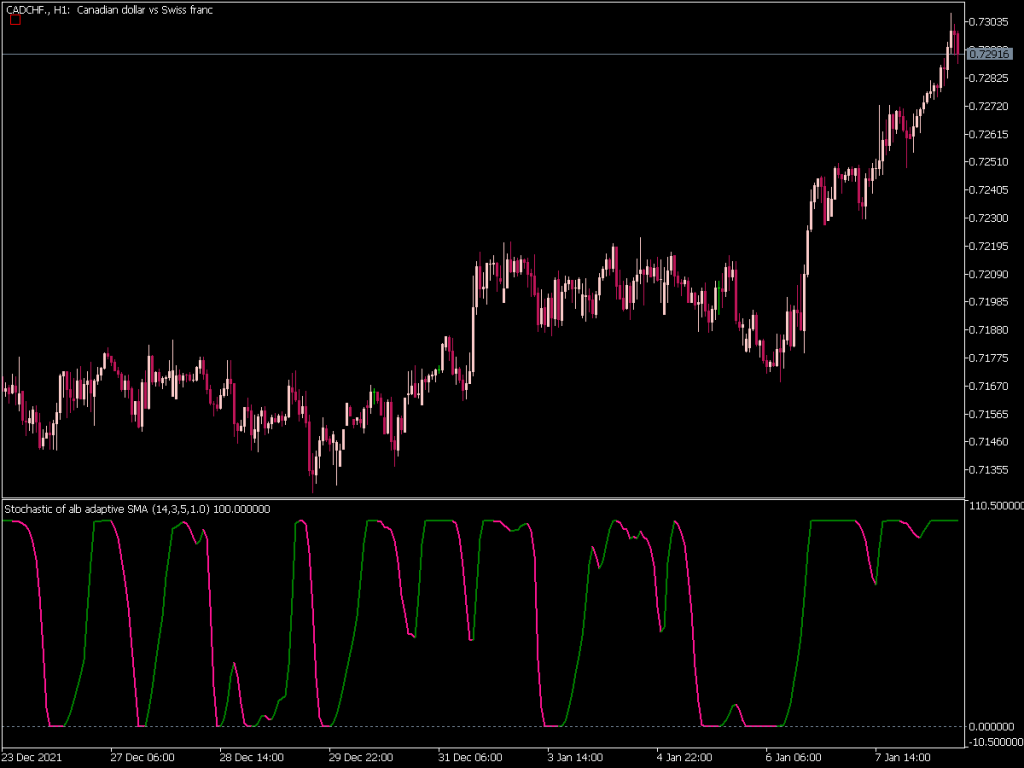Click the 23 Dec 2021 time axis label
1024x768 pixels.
pos(31,758)
